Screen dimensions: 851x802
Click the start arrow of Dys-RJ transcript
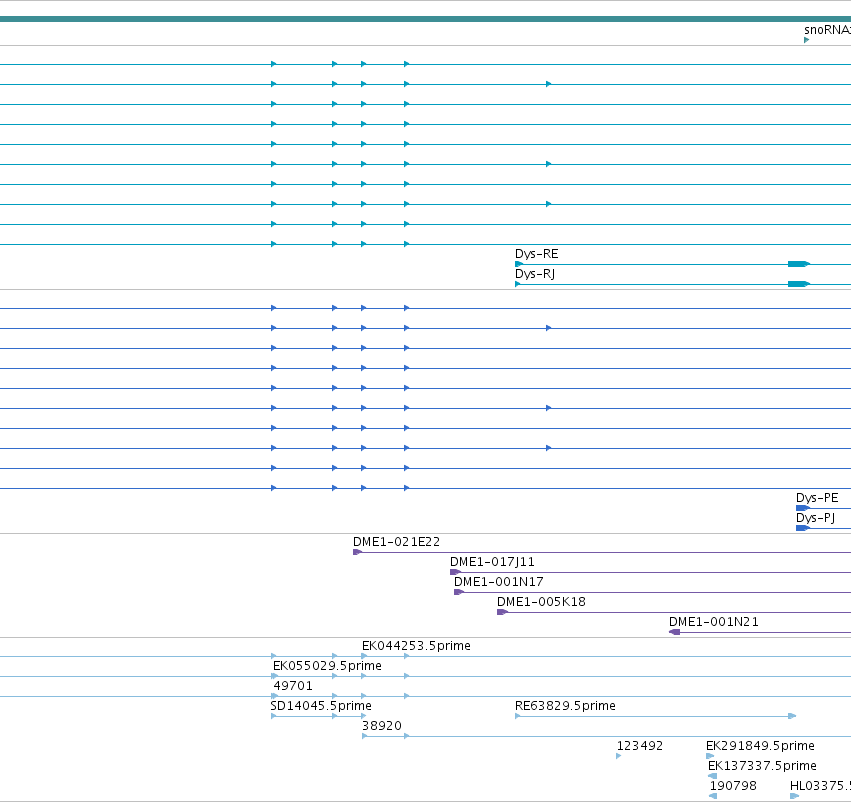tap(518, 284)
